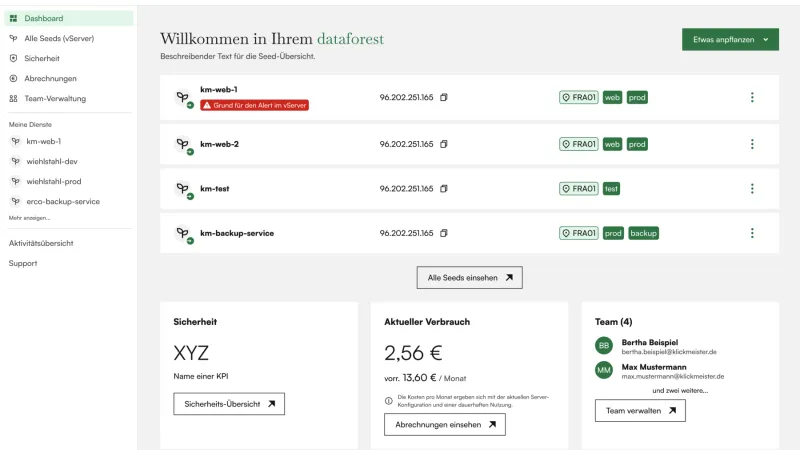
Task: Open Alle Seeds (vServer) in the sidebar
Action: [x=59, y=38]
